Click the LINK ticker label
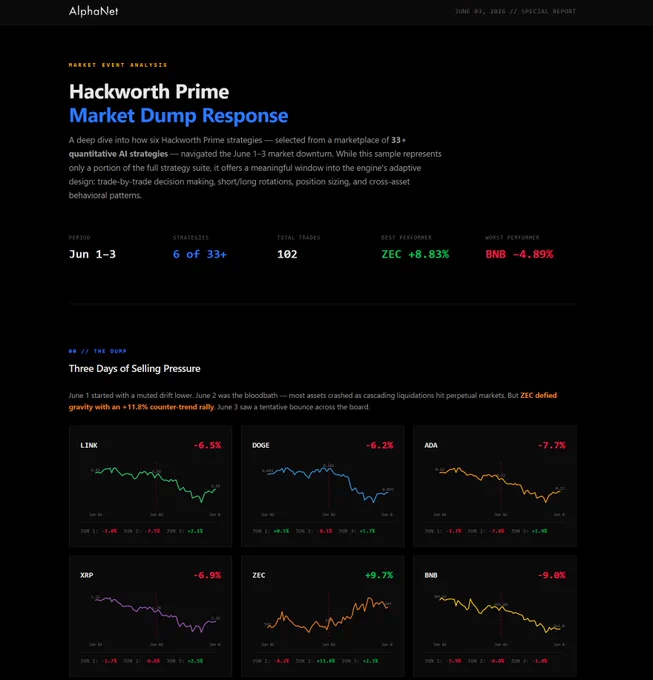 click(x=88, y=445)
